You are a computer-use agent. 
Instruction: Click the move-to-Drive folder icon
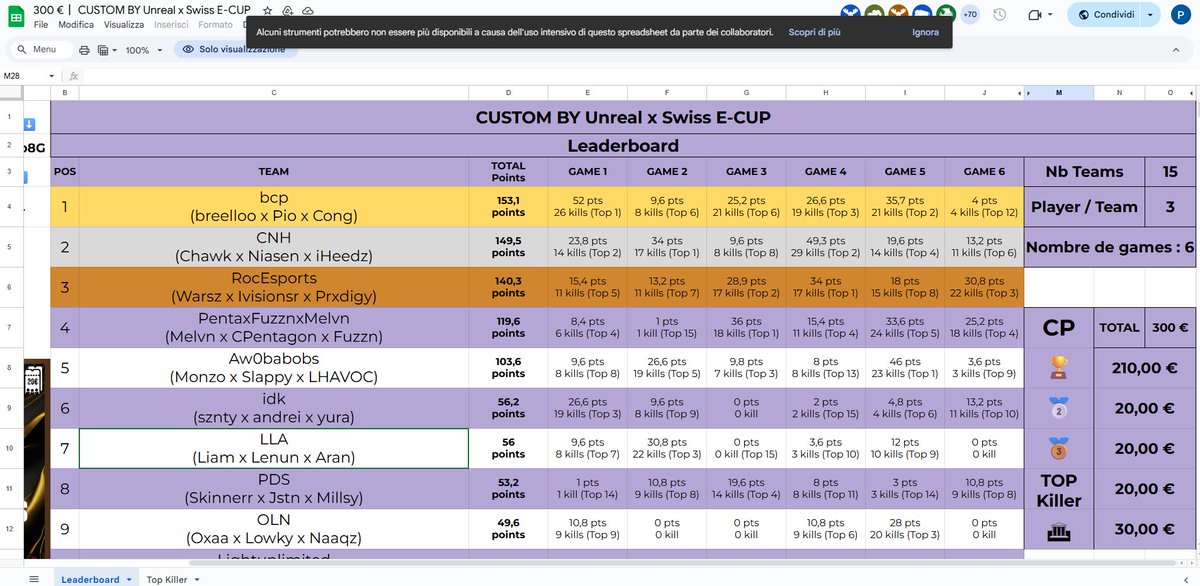pyautogui.click(x=287, y=9)
